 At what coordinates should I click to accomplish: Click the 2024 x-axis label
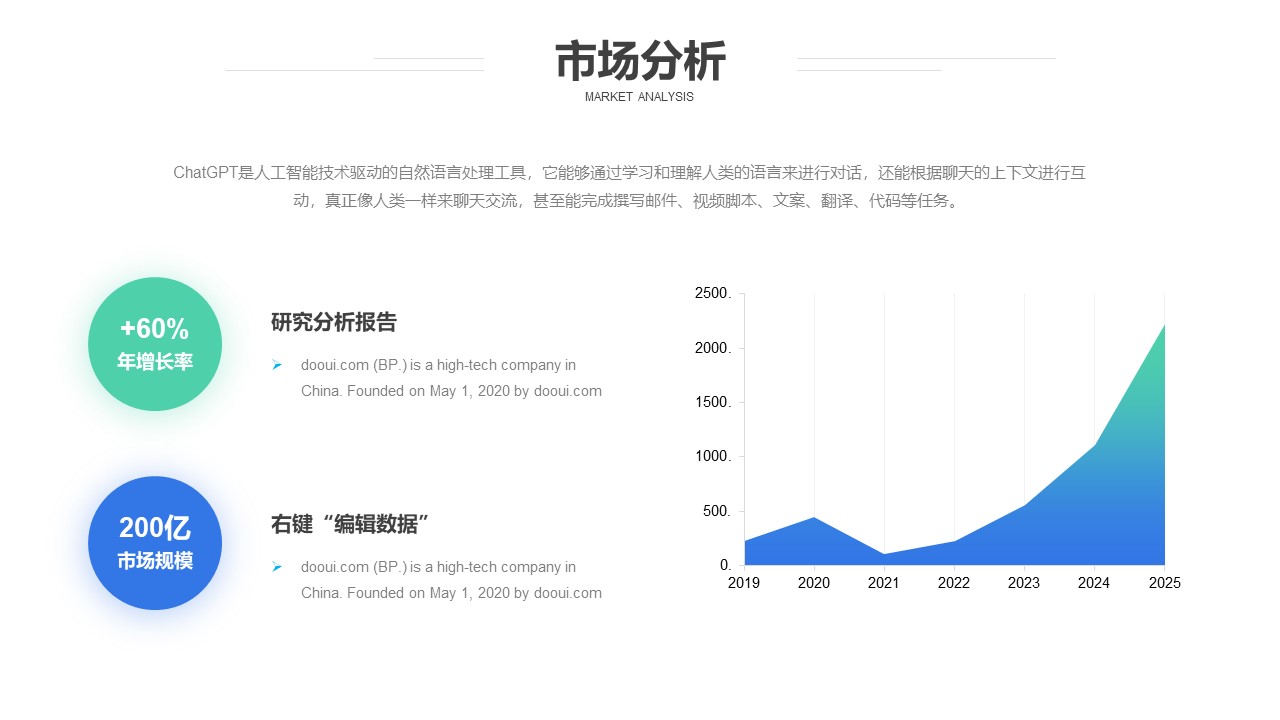pos(1094,583)
